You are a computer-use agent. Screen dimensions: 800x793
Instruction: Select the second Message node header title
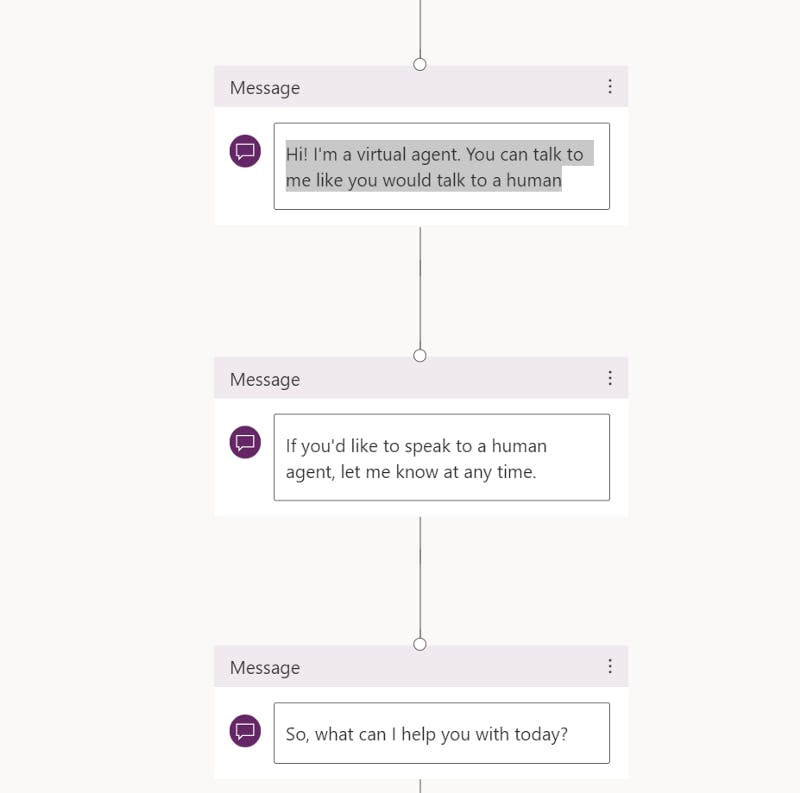coord(265,380)
